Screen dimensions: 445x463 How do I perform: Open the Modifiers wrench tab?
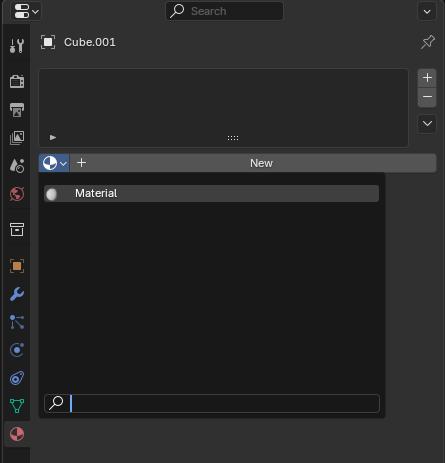(17, 294)
